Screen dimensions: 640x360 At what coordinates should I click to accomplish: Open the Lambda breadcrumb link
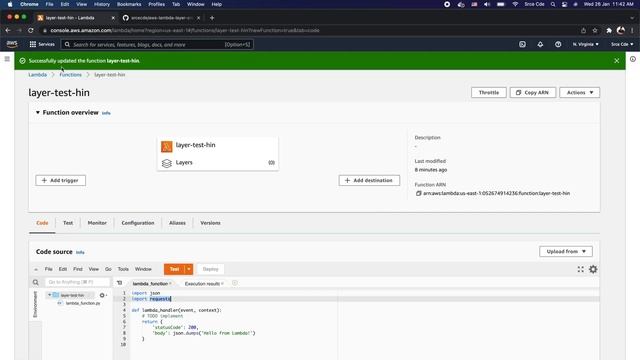38,75
